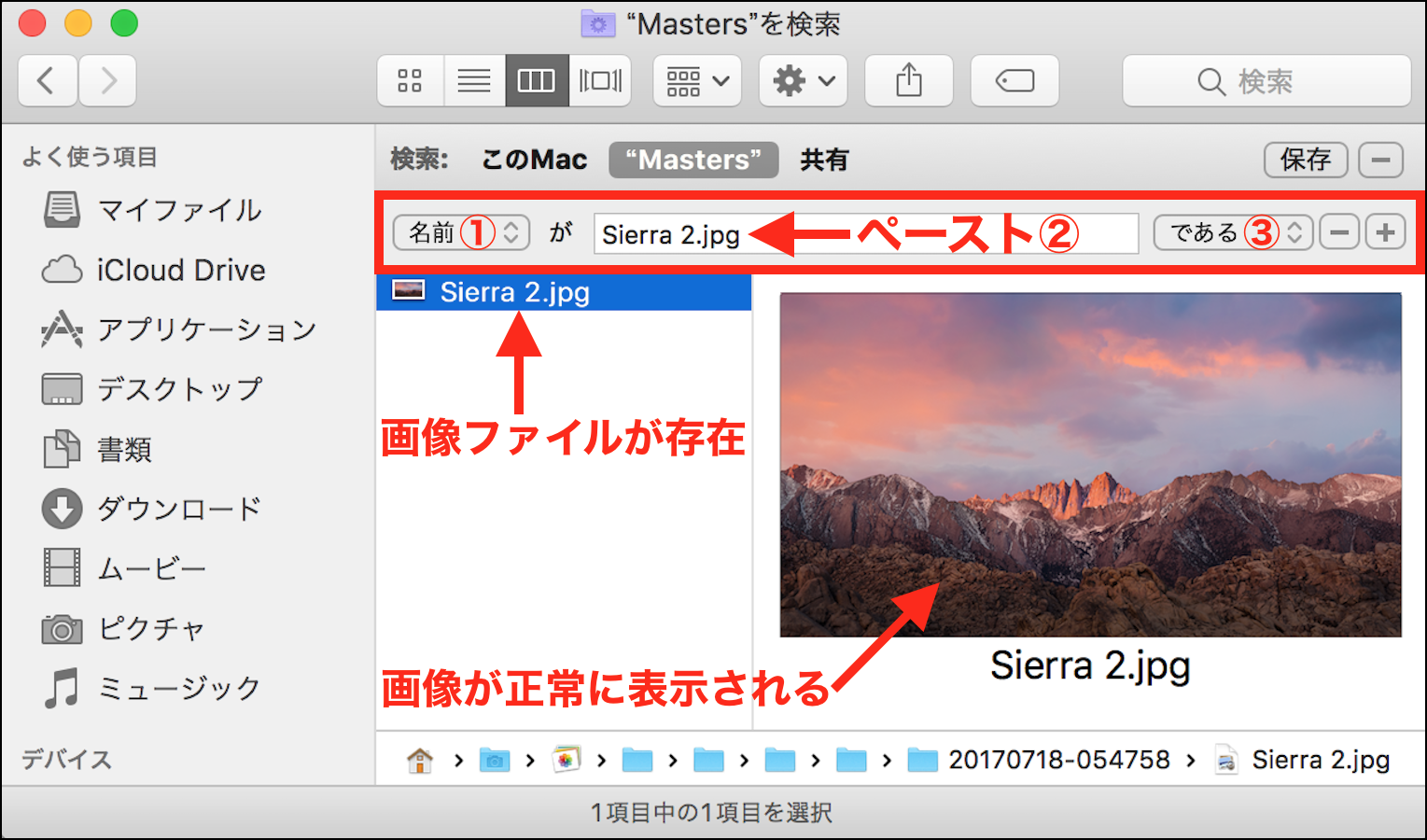This screenshot has width=1427, height=840.
Task: Add a search criterion with plus button
Action: tap(1385, 232)
